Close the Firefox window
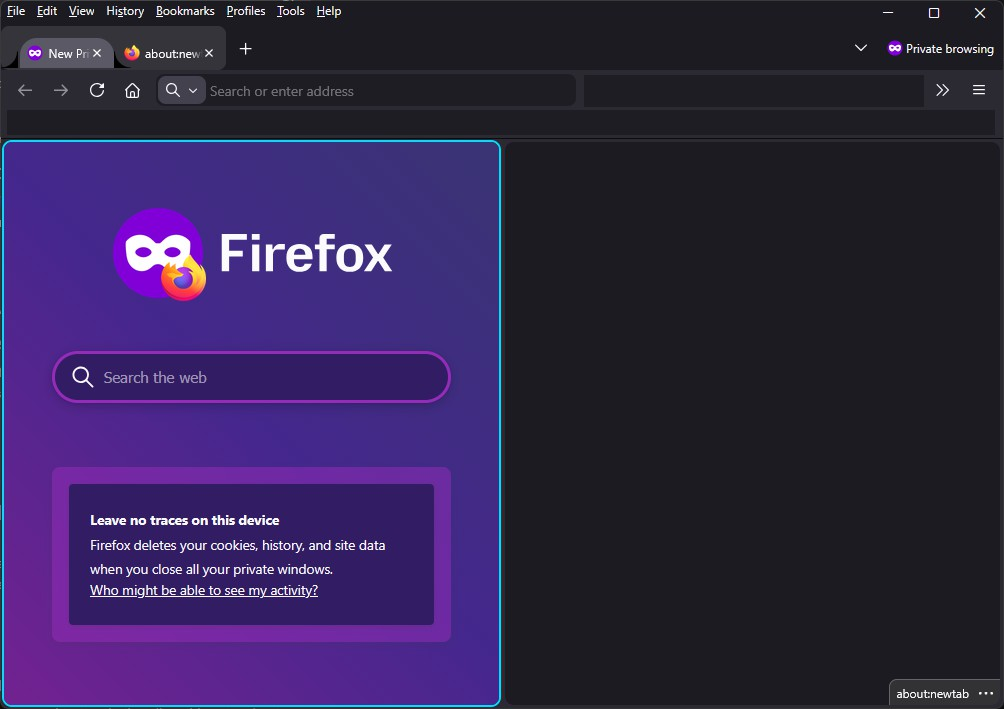Screen dimensions: 1004x709 980,12
